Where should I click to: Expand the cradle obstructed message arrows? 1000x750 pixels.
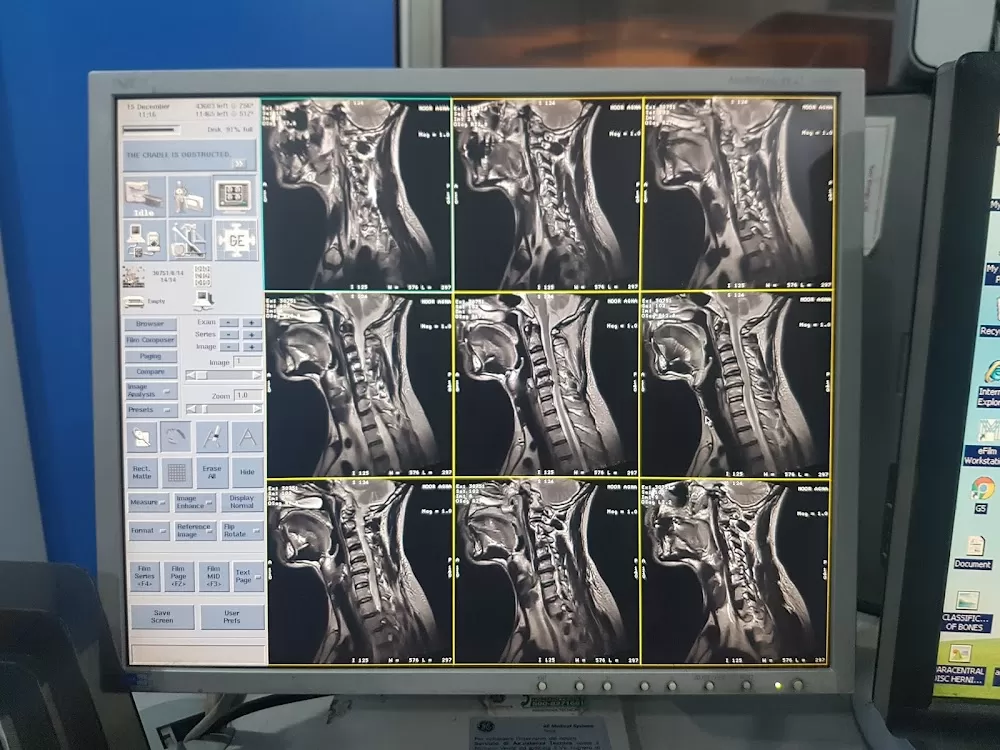239,164
